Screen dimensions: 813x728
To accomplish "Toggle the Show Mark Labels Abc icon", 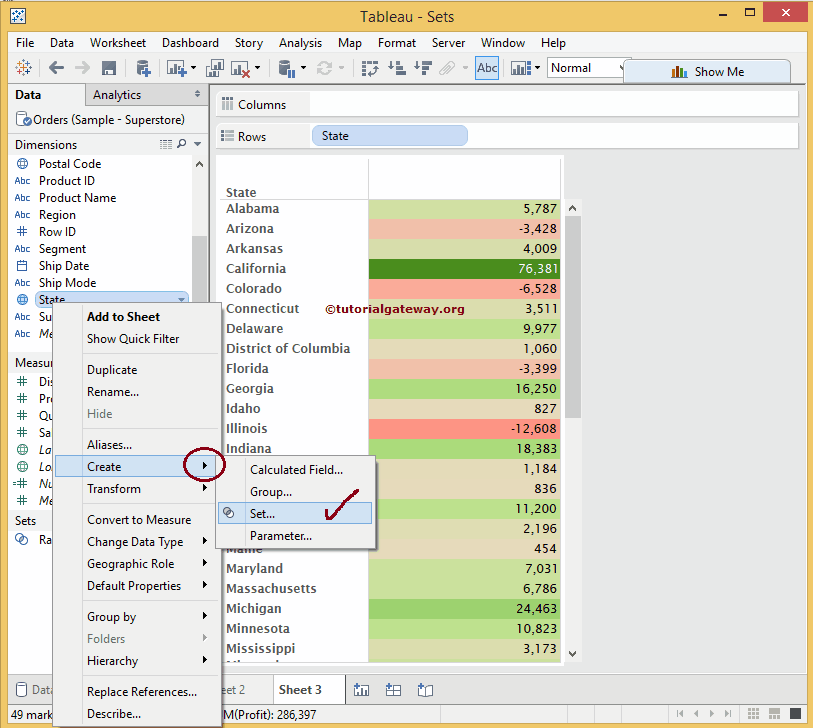I will pos(487,68).
